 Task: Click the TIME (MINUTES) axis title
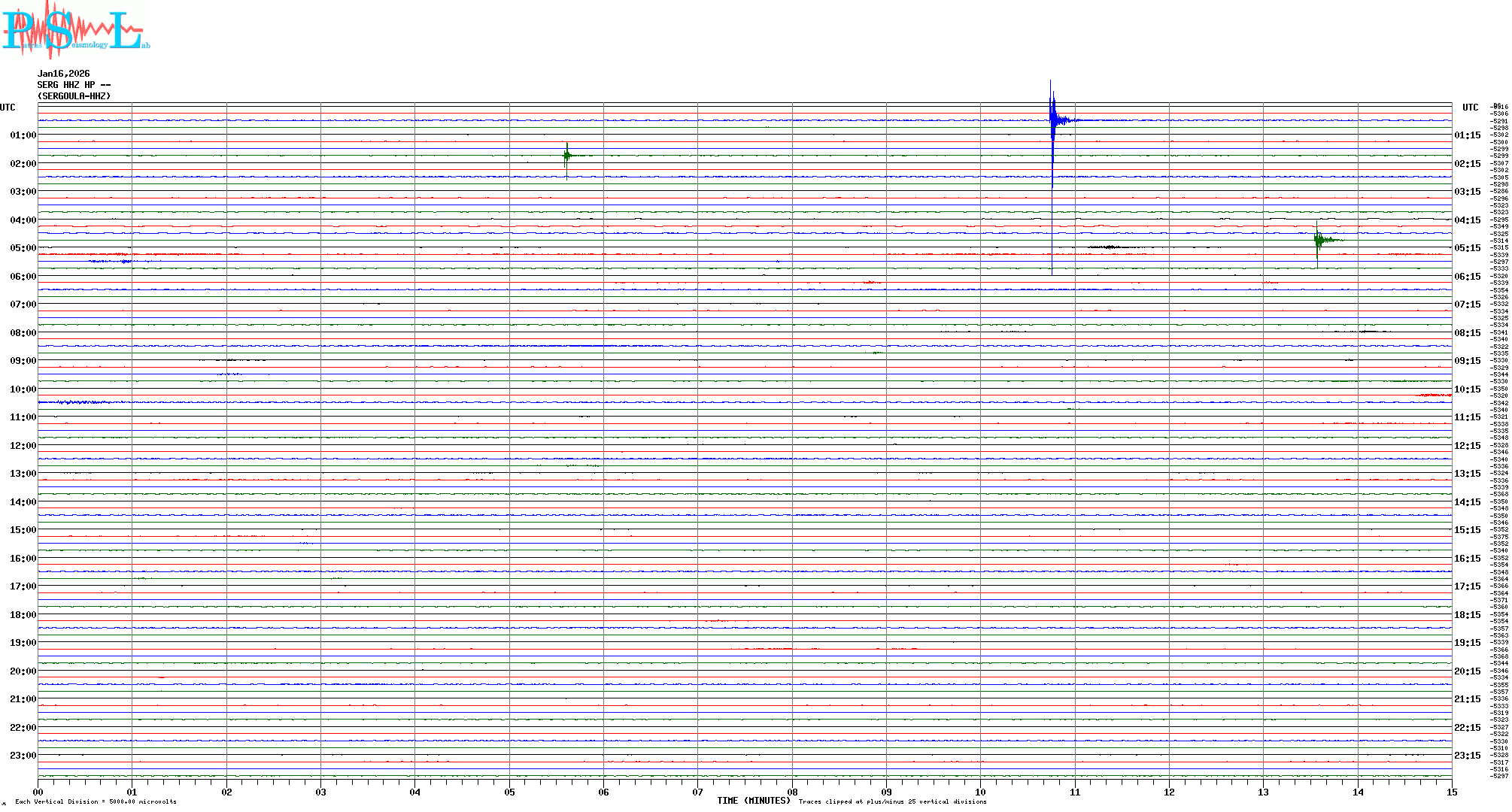point(753,801)
